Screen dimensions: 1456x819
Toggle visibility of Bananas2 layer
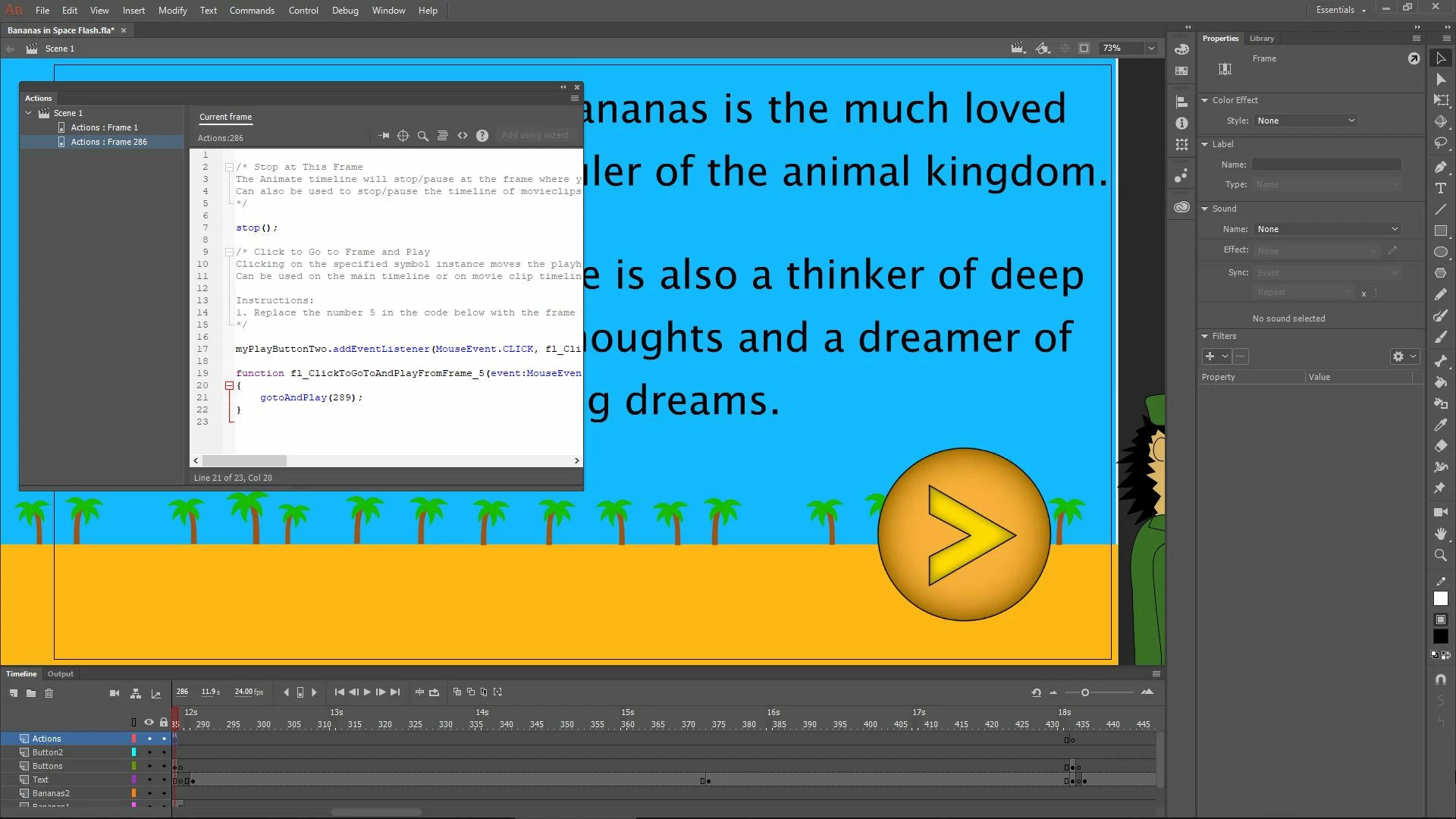[x=149, y=793]
